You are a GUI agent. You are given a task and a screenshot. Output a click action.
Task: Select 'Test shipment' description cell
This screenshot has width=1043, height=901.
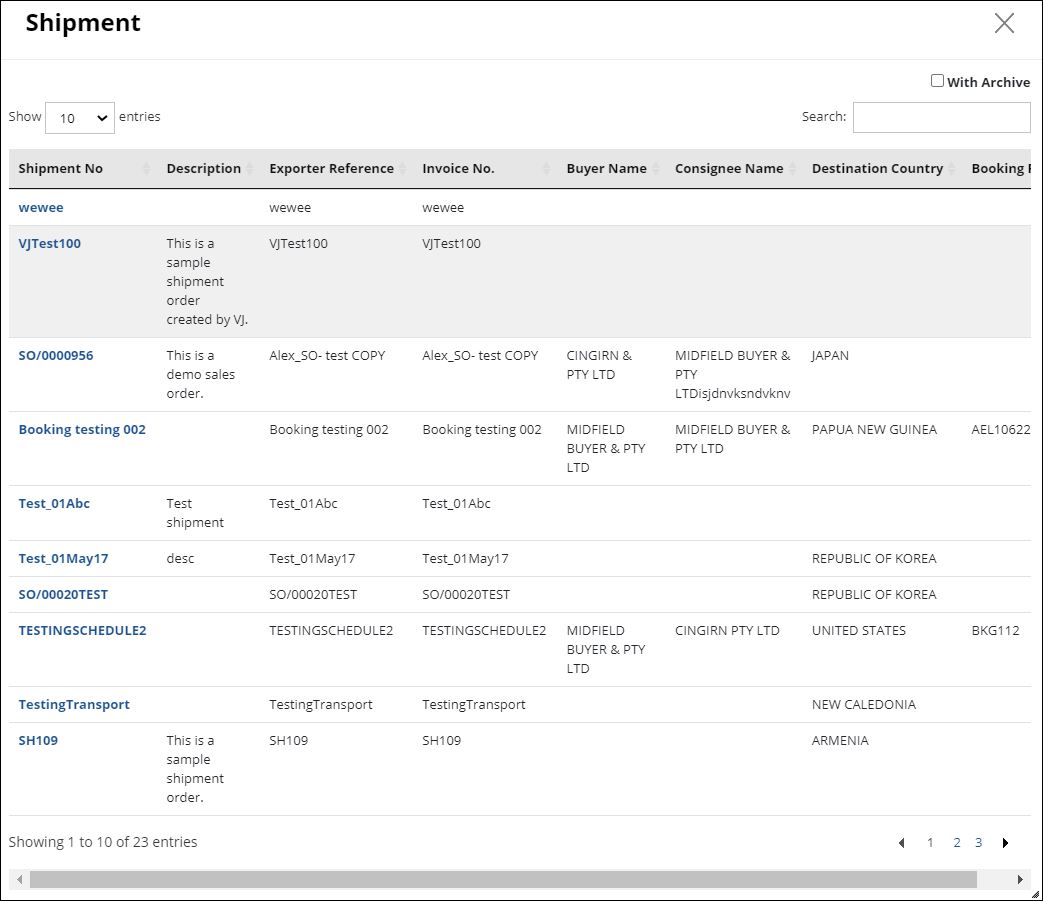[x=195, y=513]
